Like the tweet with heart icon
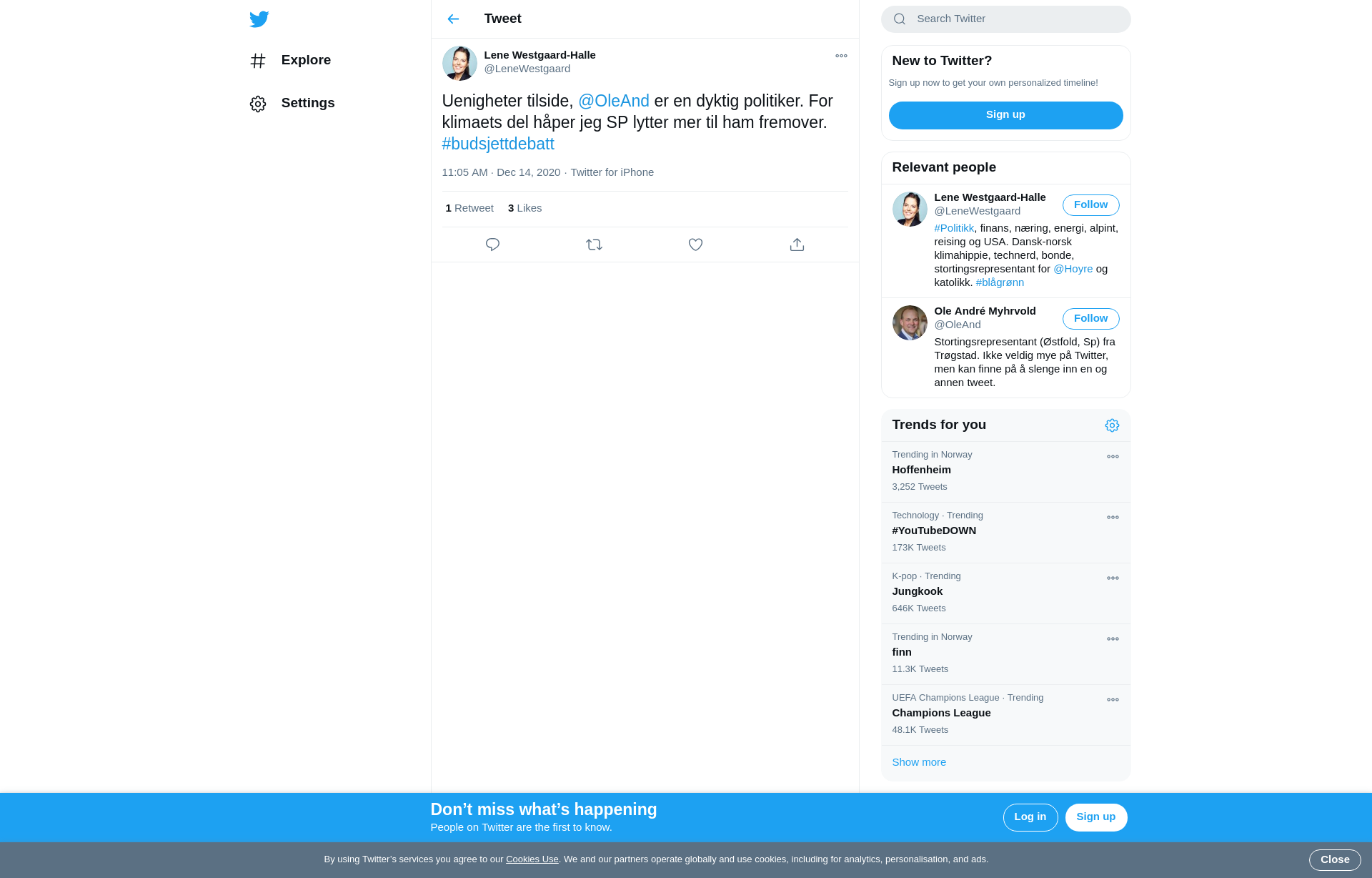Image resolution: width=1372 pixels, height=878 pixels. tap(695, 245)
